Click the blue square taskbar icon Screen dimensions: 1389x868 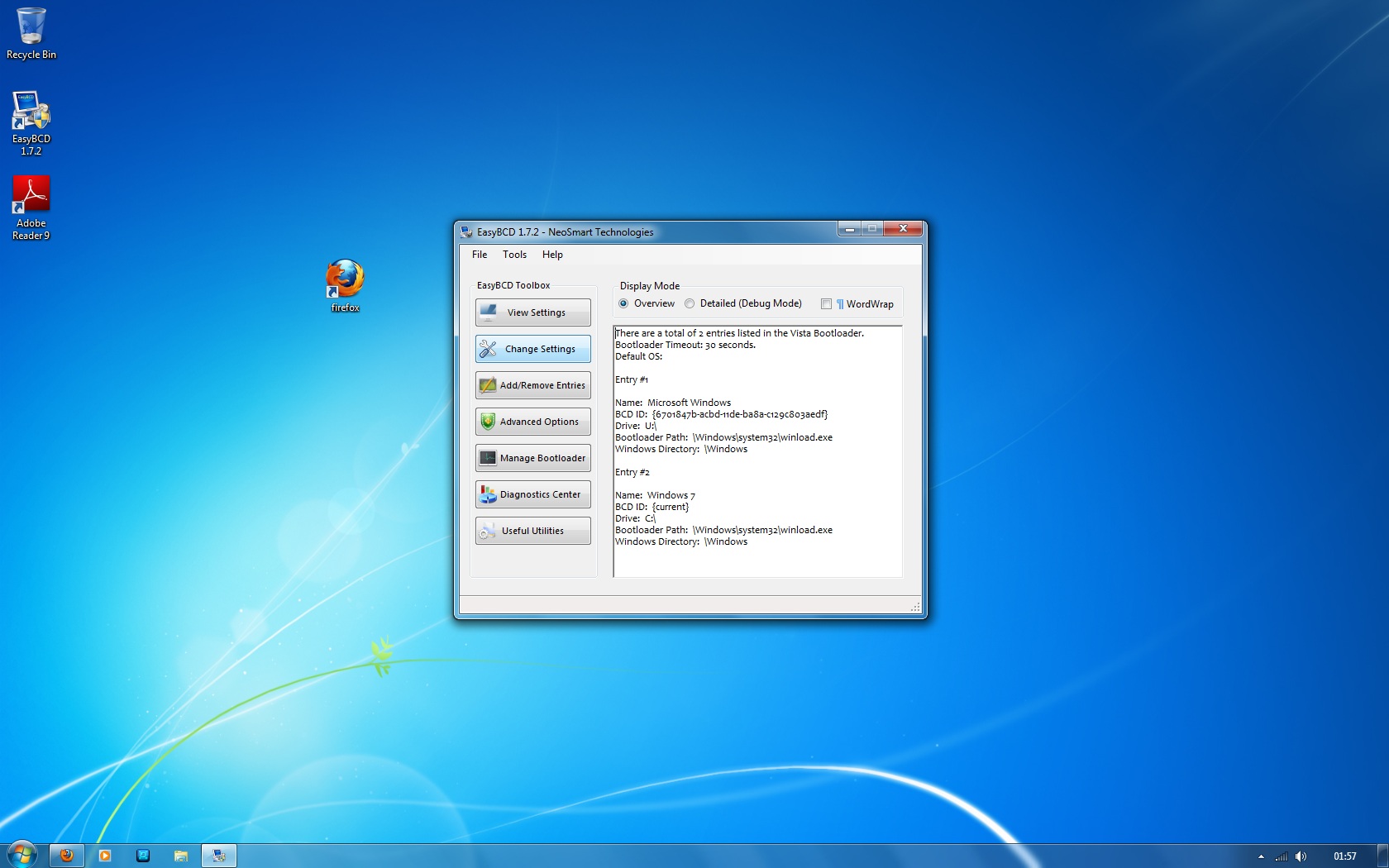point(143,856)
